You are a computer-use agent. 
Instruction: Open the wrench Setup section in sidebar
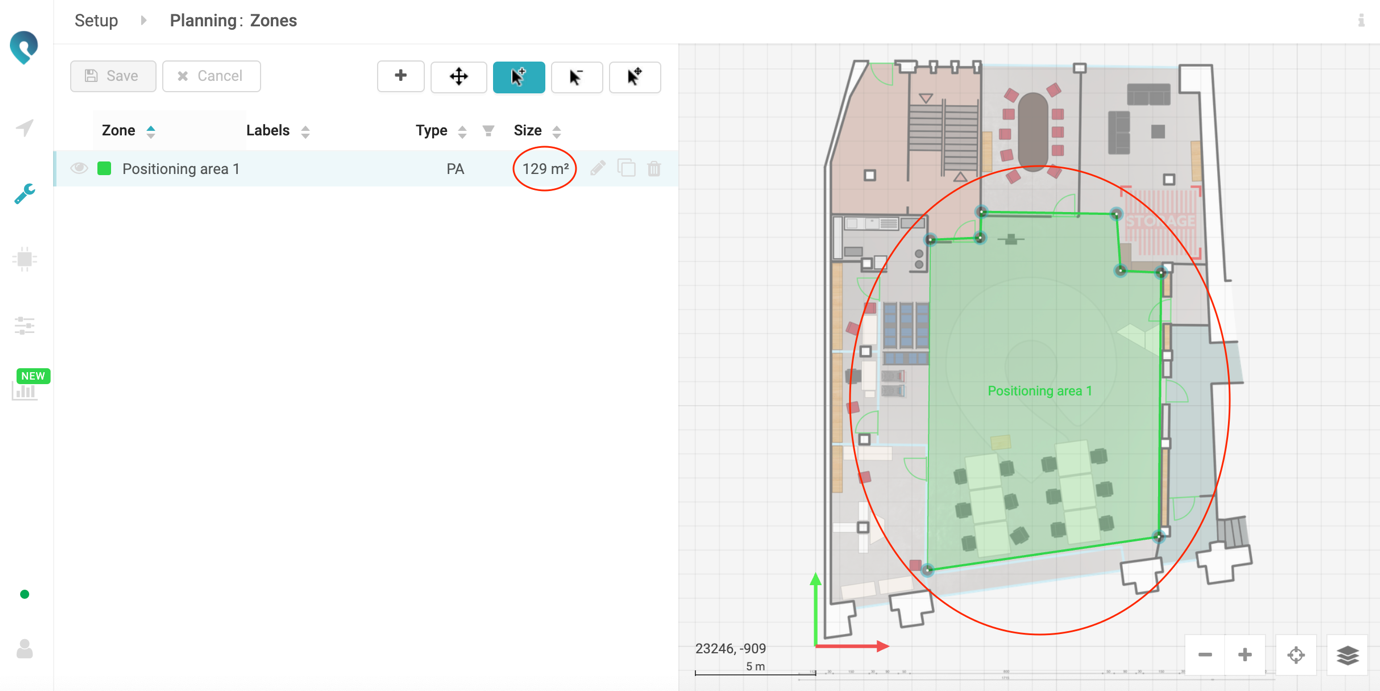(25, 194)
